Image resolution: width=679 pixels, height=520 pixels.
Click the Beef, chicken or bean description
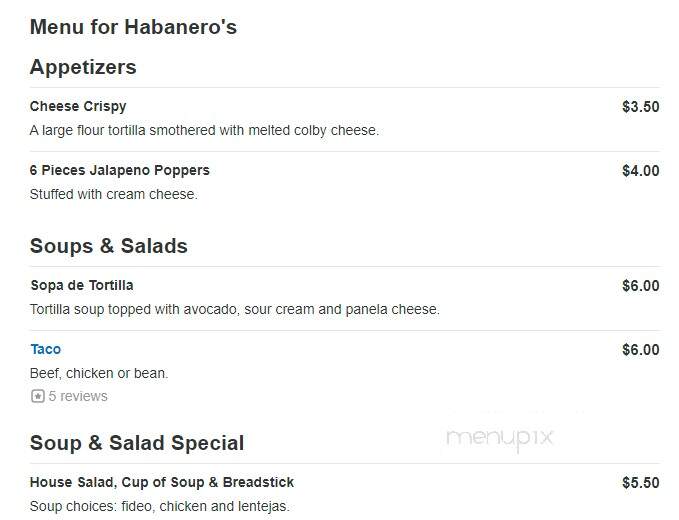click(x=99, y=373)
